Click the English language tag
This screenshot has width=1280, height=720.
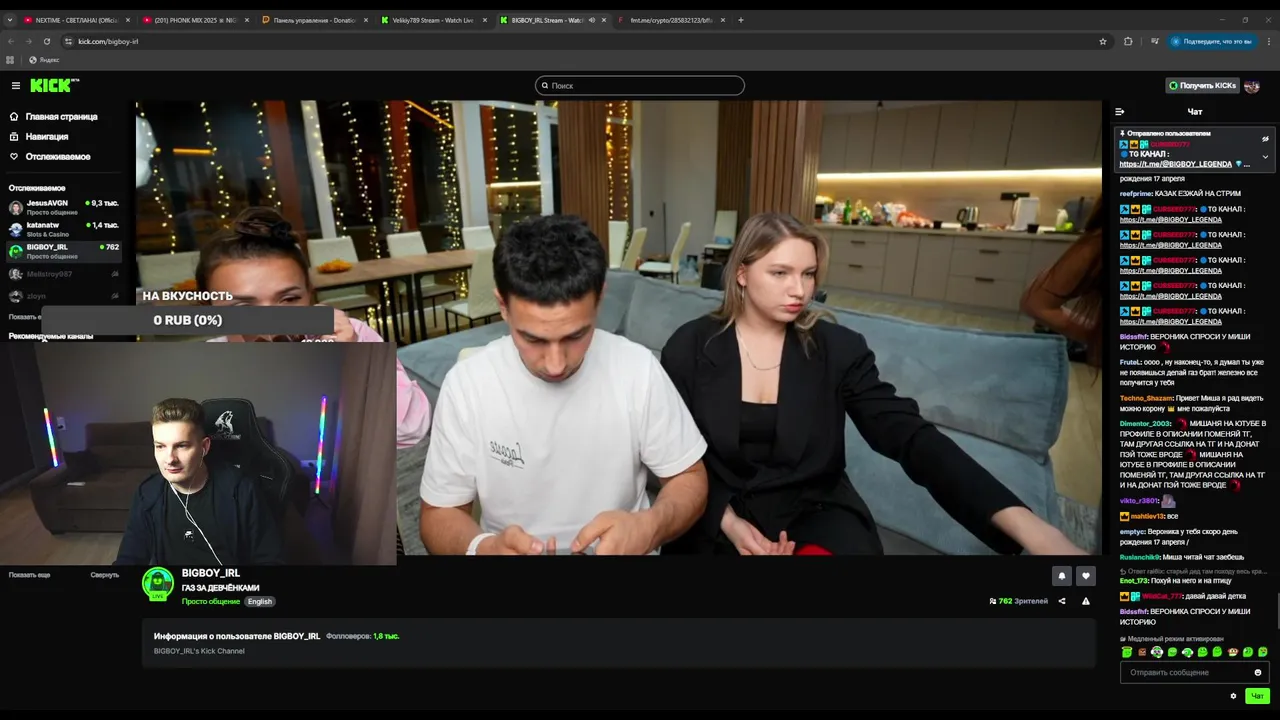click(x=260, y=602)
